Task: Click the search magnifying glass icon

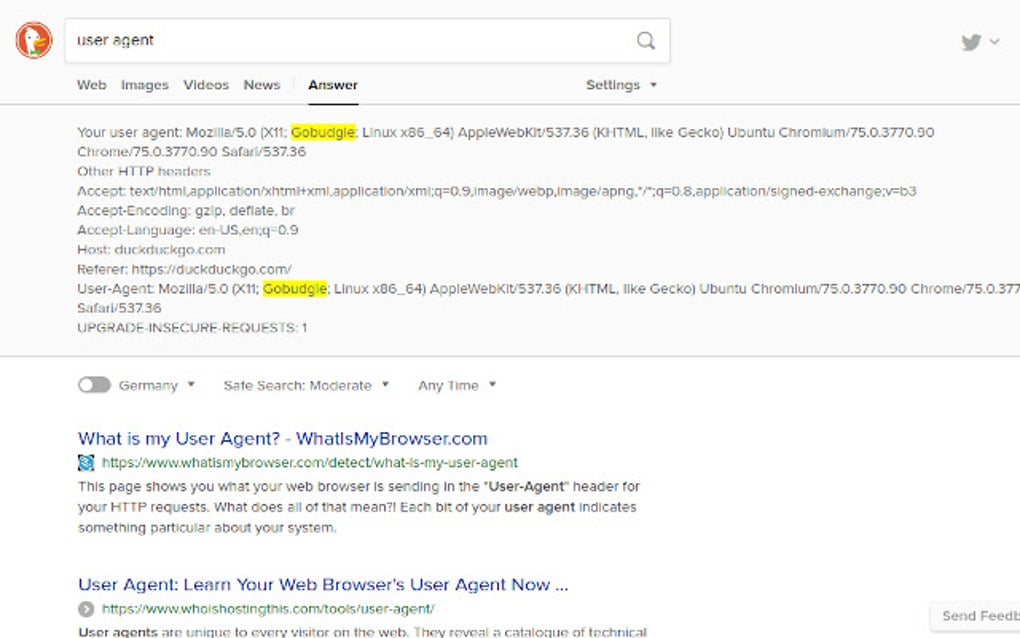Action: point(645,41)
